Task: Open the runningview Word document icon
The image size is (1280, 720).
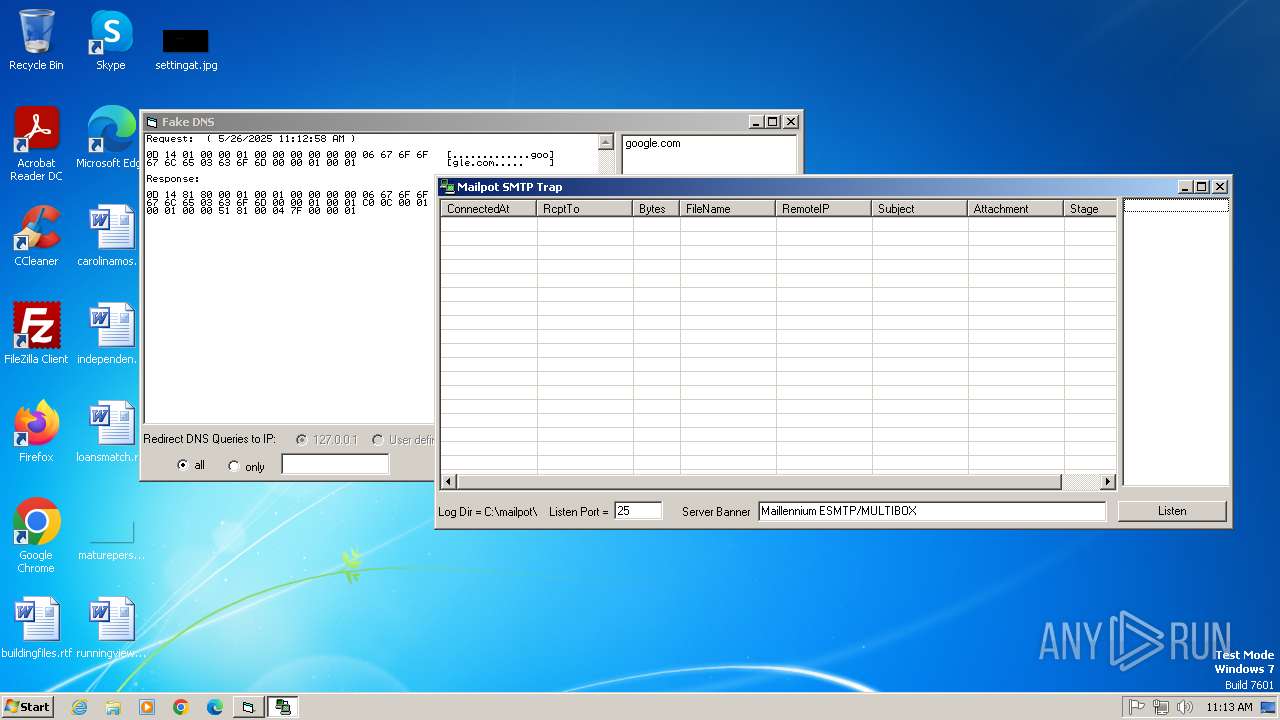Action: (x=110, y=628)
